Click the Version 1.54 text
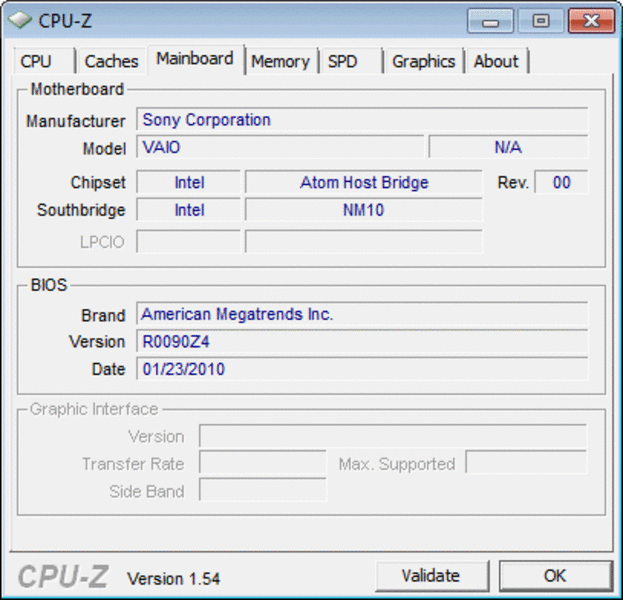 tap(173, 579)
